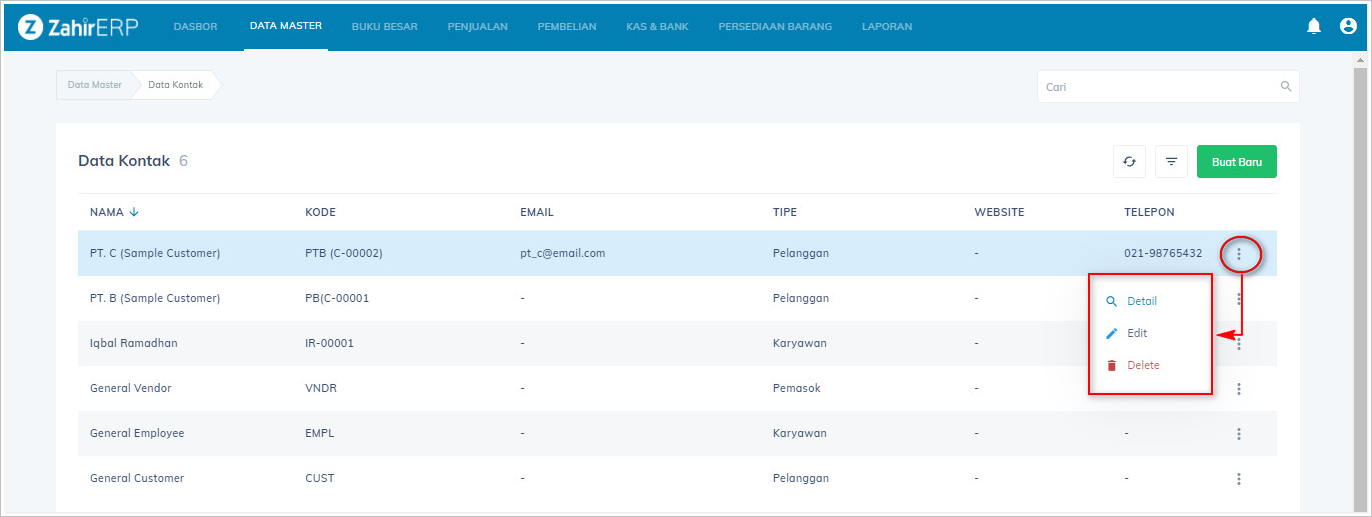Click the notification bell icon

coord(1314,27)
